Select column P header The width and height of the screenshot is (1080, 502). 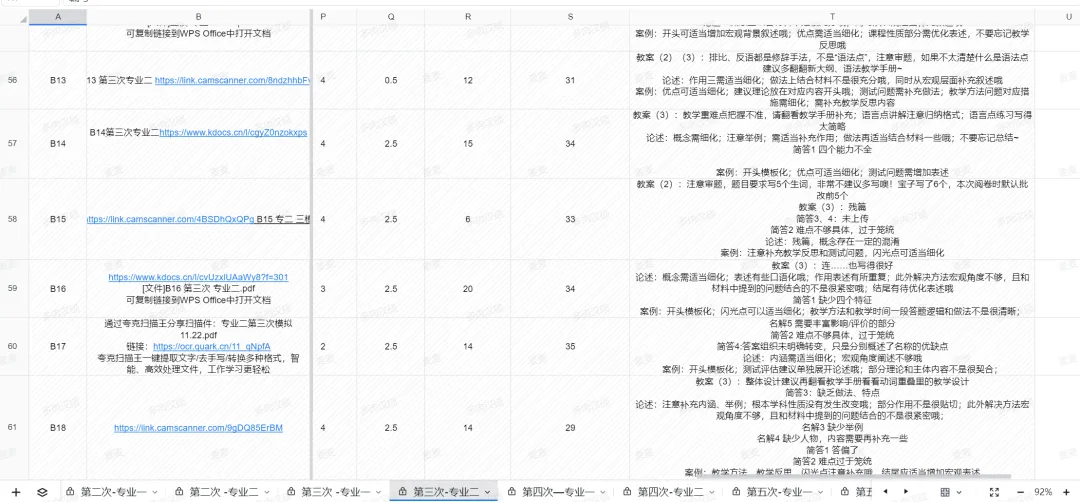pyautogui.click(x=324, y=17)
